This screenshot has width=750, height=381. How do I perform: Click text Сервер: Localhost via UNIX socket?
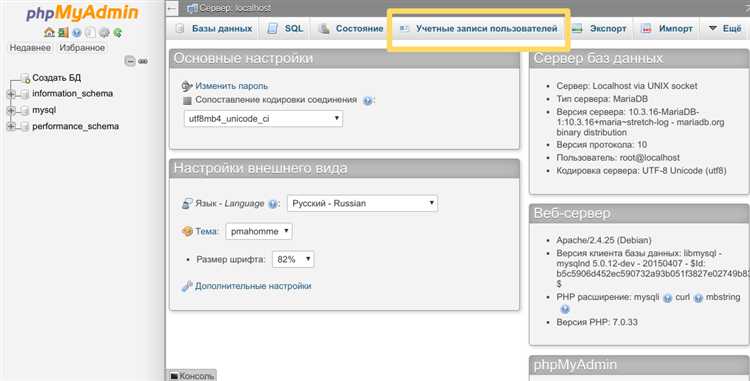click(x=627, y=86)
